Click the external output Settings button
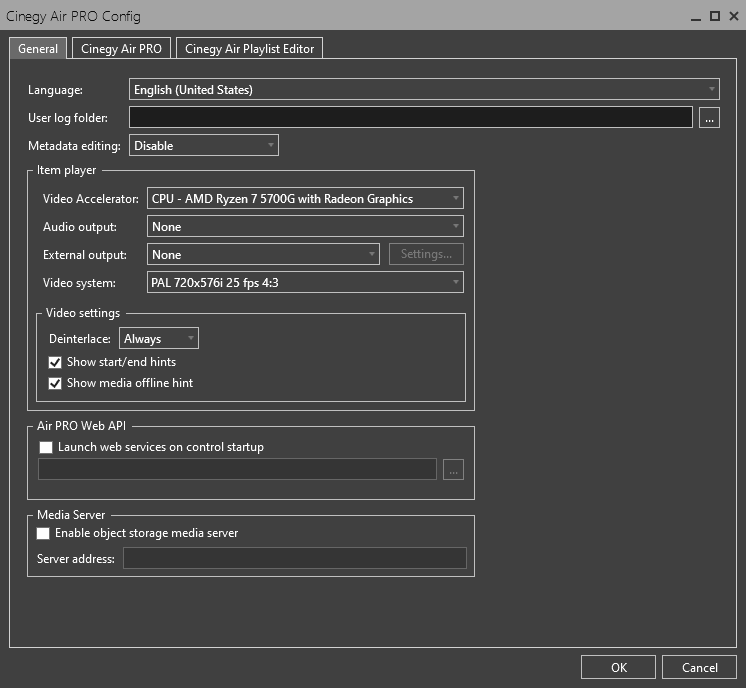Screen dimensions: 746x688 (426, 254)
